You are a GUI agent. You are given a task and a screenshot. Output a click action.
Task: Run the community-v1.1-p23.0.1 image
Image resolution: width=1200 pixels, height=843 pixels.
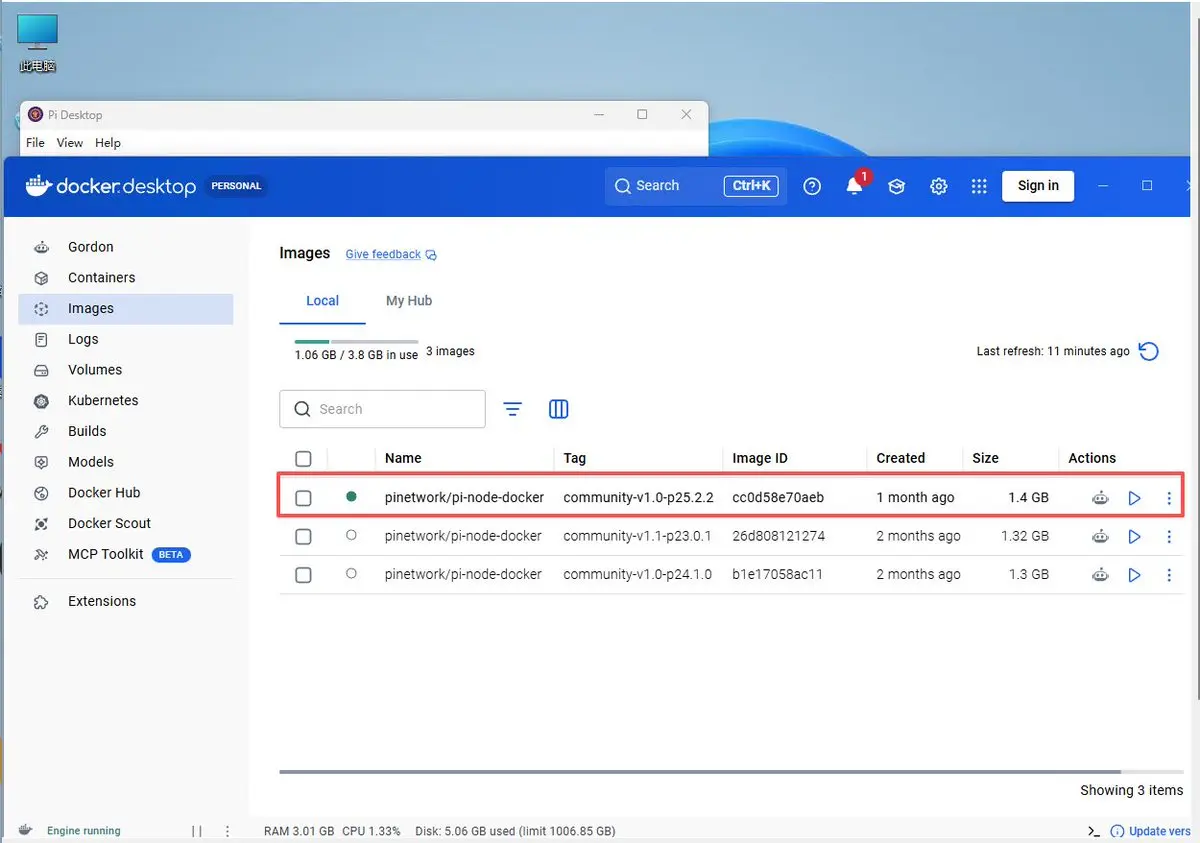point(1134,537)
